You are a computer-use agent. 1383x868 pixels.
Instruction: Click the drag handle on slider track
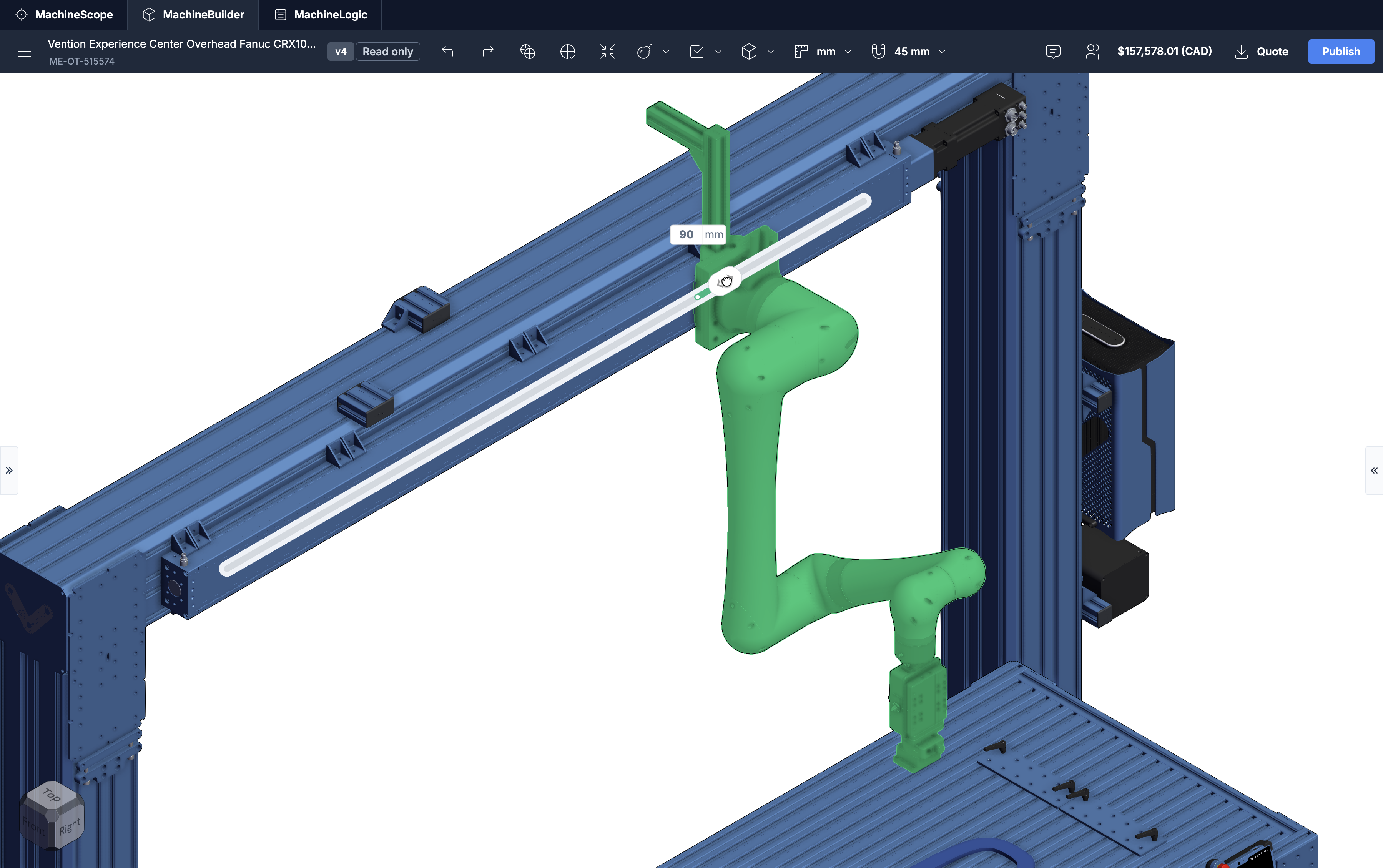pyautogui.click(x=725, y=281)
